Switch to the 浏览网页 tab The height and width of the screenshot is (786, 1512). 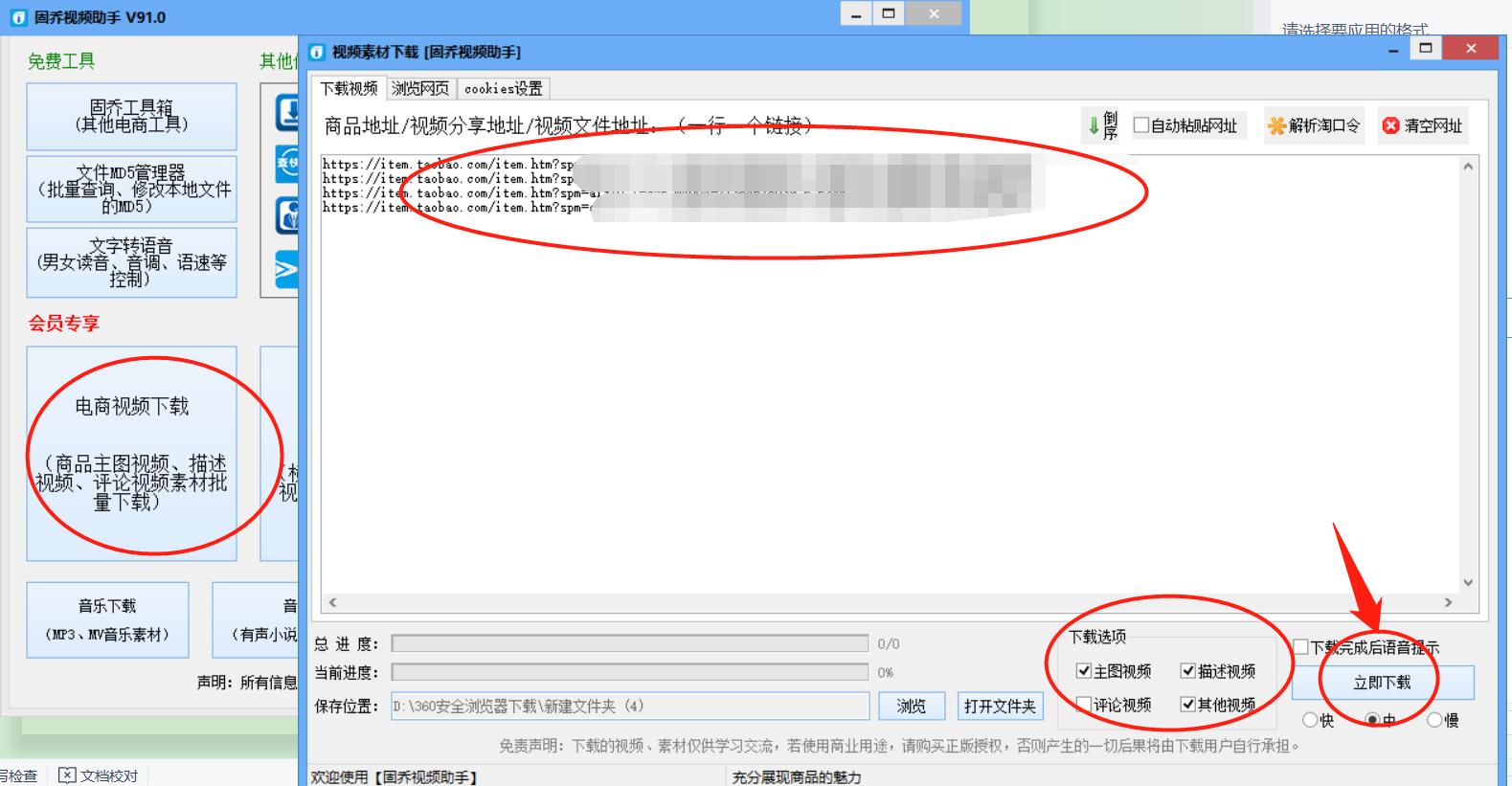point(420,88)
